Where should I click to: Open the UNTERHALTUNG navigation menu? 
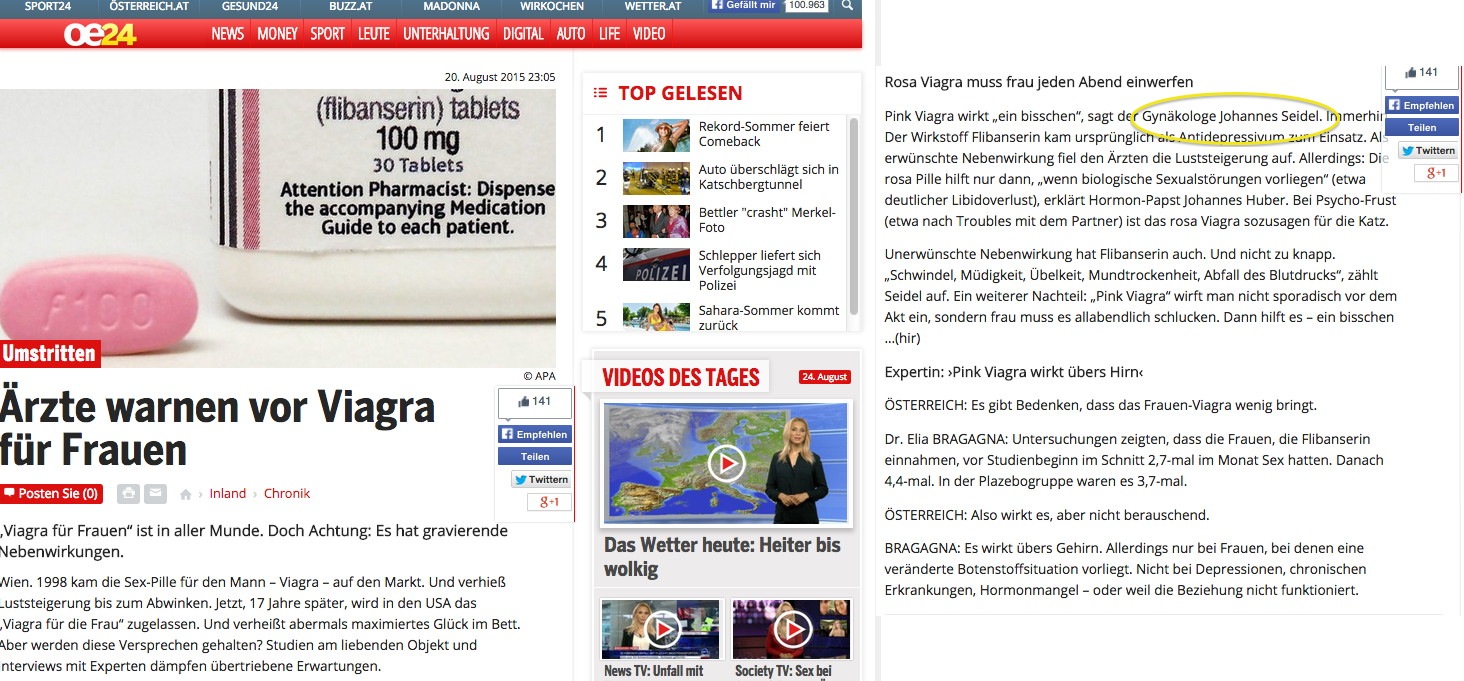[x=446, y=34]
